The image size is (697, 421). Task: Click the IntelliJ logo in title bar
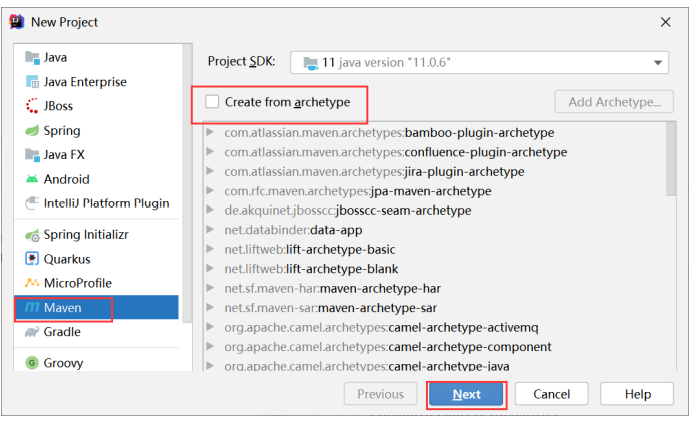pyautogui.click(x=16, y=22)
